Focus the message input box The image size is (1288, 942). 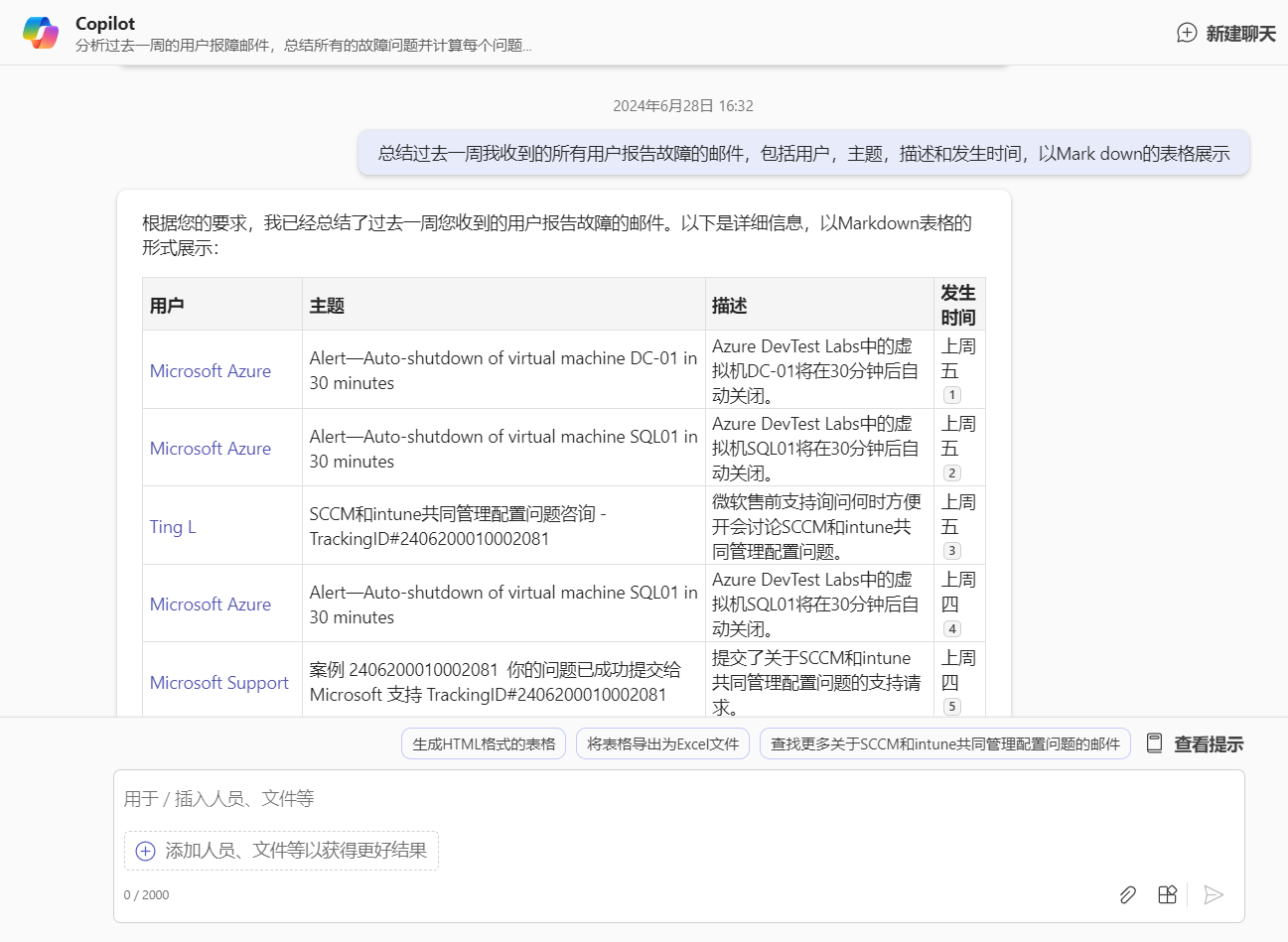675,799
